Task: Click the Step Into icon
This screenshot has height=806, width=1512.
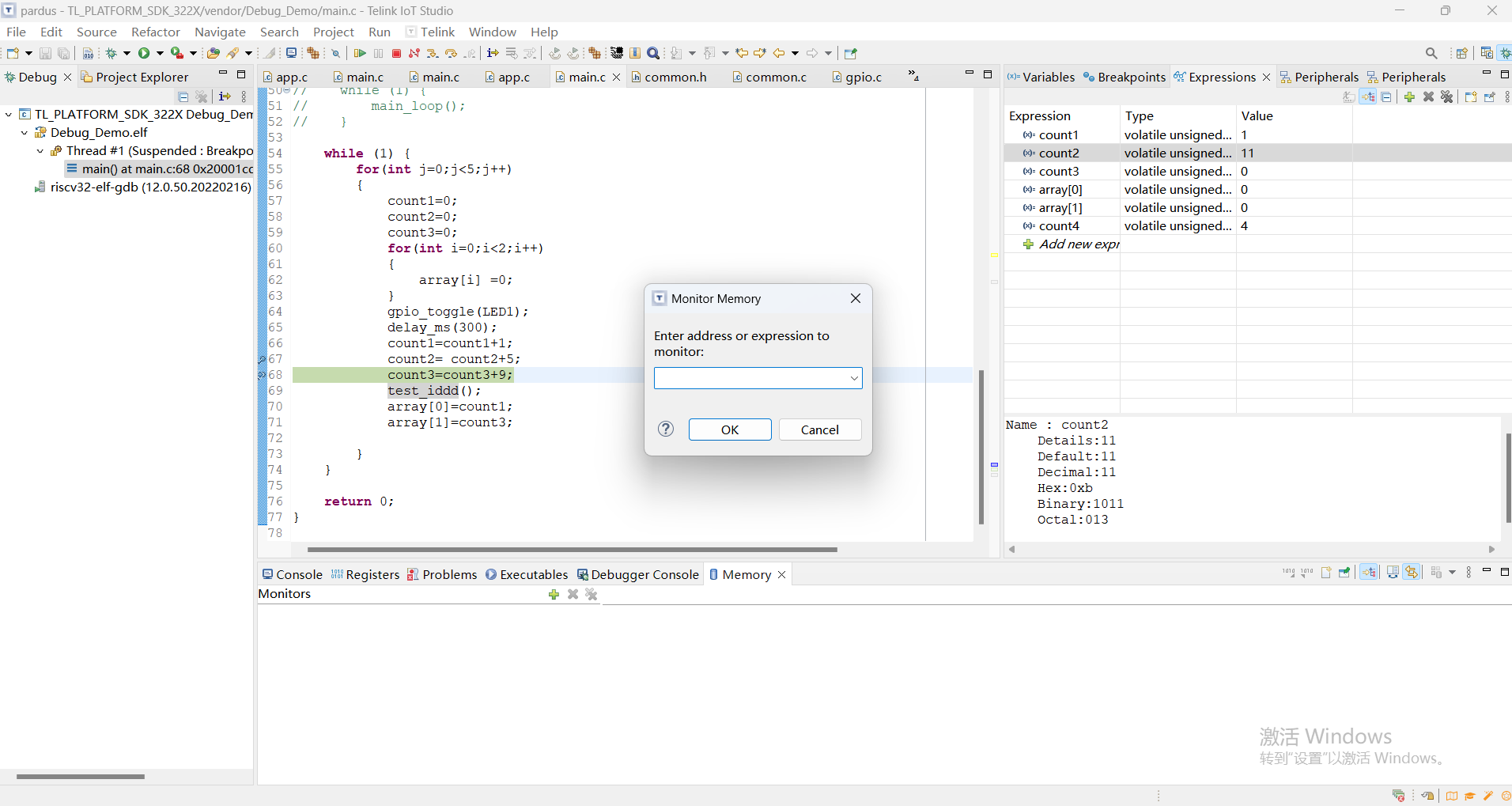Action: [432, 53]
